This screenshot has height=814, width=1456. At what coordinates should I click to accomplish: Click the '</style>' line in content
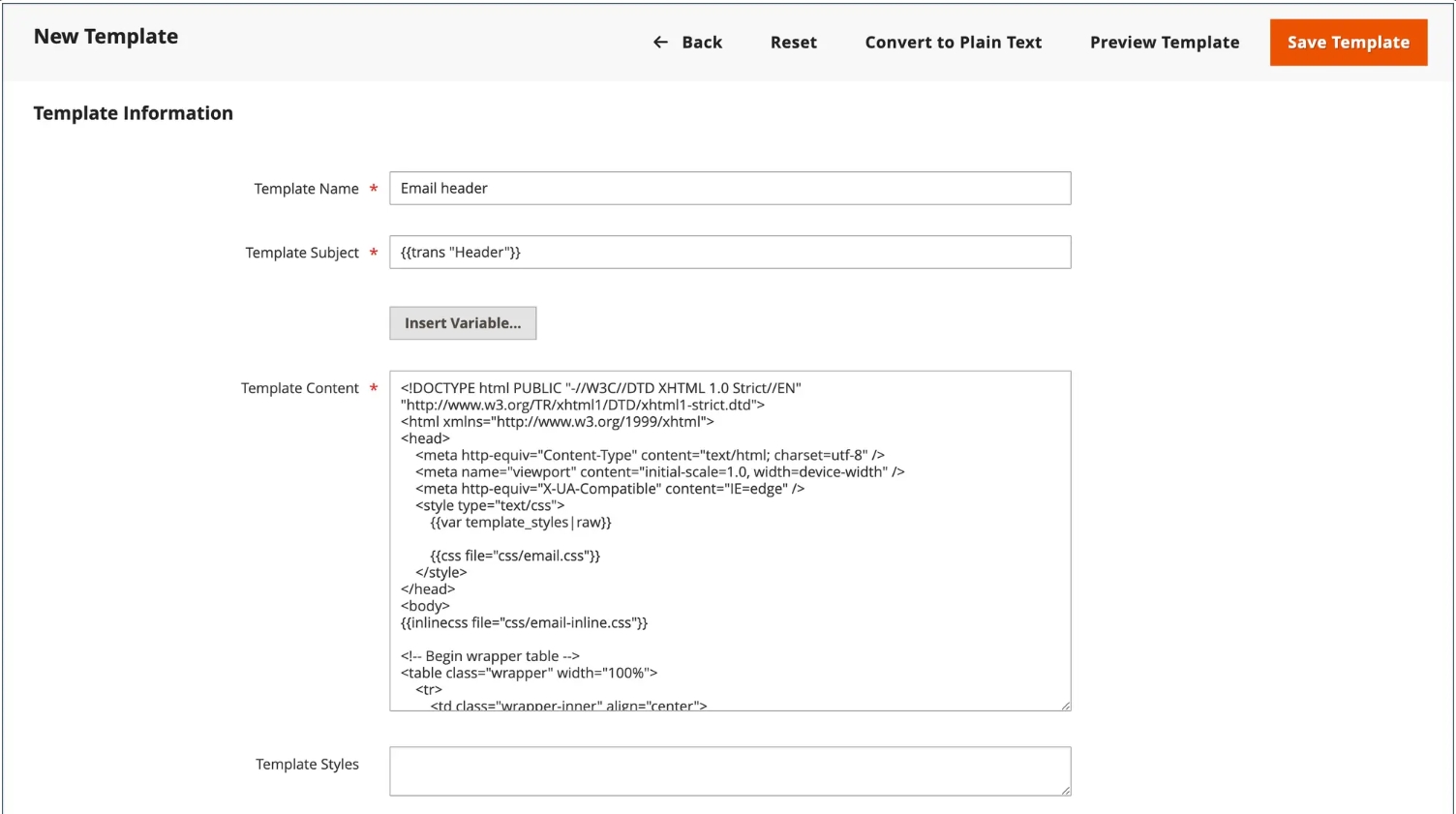click(440, 573)
